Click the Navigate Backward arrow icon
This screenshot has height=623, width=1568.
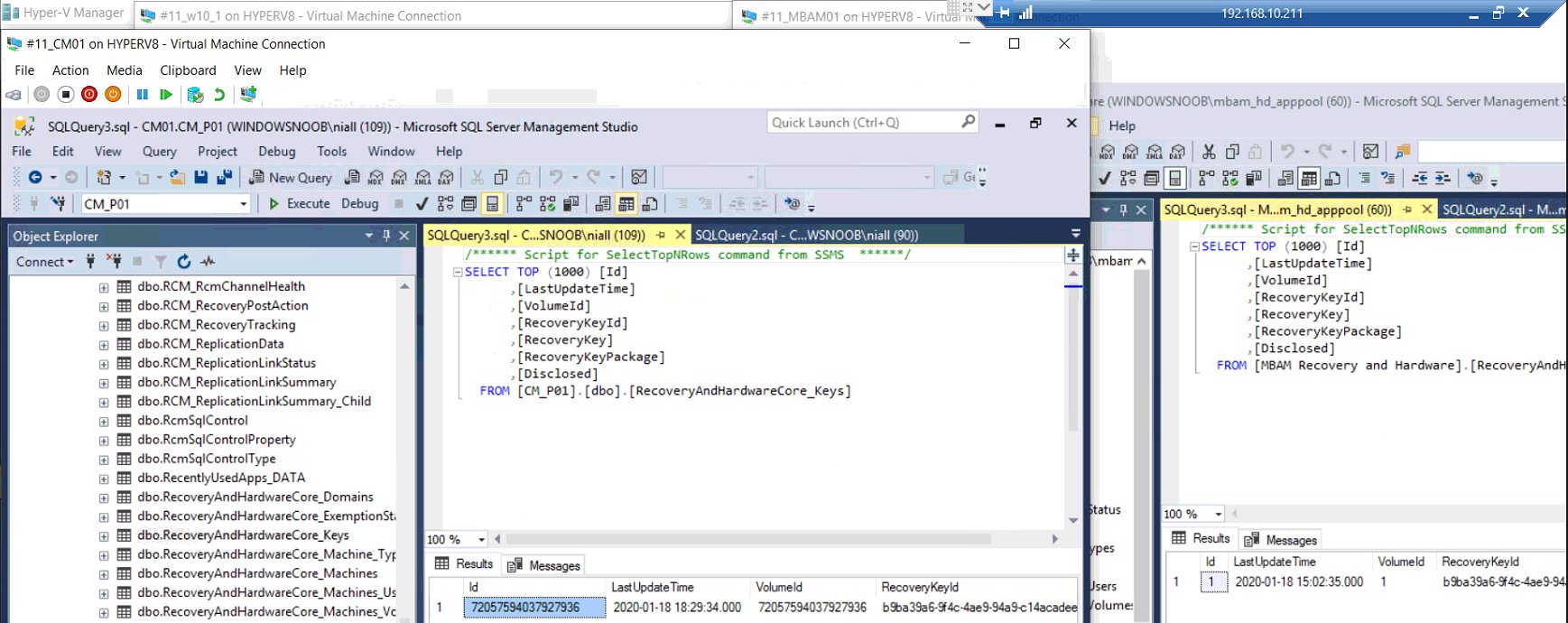[35, 178]
